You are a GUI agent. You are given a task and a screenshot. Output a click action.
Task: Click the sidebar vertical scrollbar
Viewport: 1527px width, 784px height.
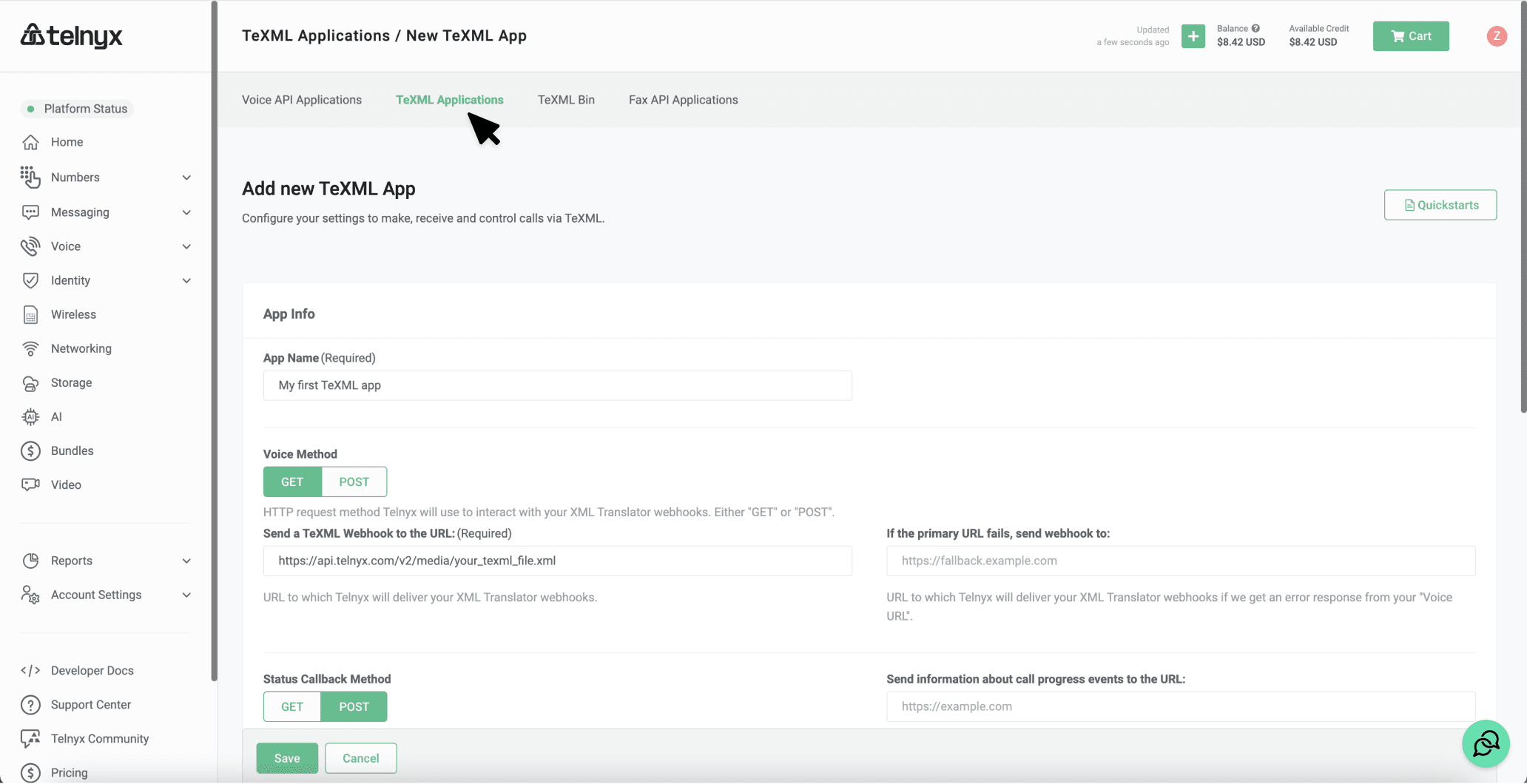[215, 340]
